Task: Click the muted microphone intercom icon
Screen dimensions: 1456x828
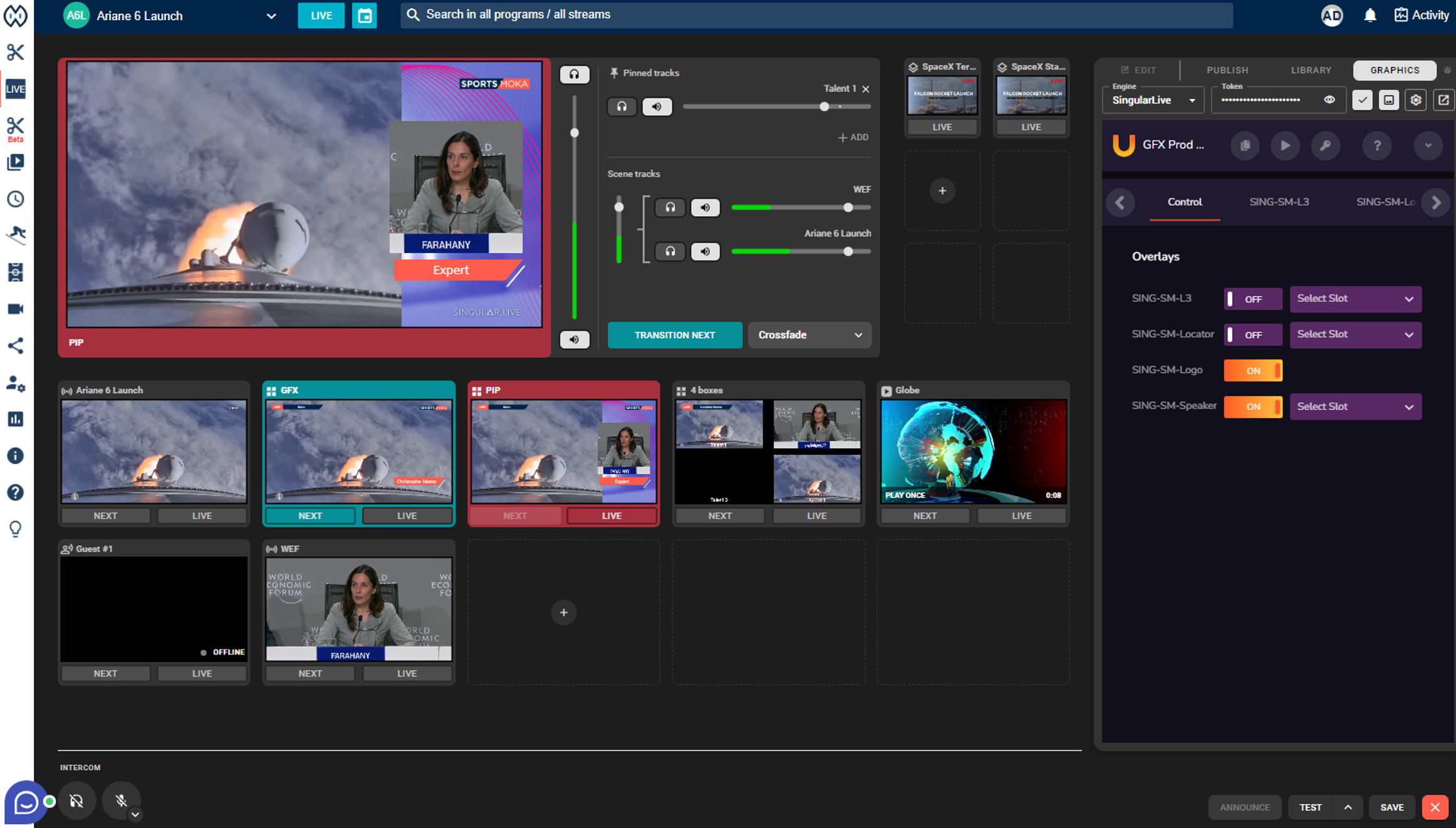Action: pos(122,800)
